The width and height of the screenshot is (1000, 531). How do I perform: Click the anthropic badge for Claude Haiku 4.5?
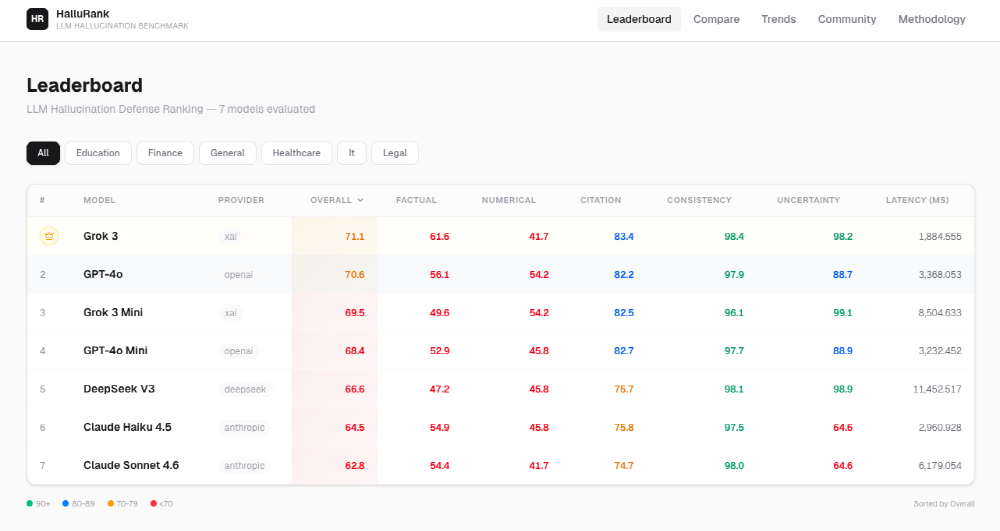(244, 427)
